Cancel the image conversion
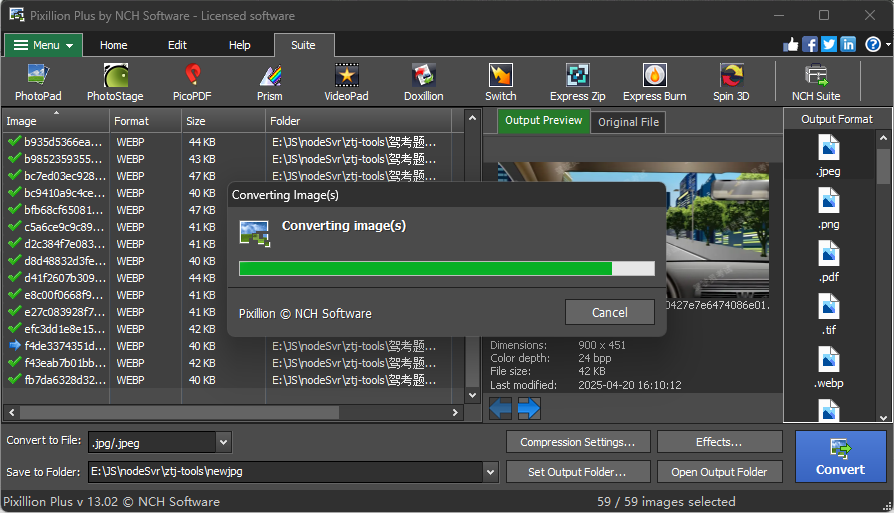 609,312
